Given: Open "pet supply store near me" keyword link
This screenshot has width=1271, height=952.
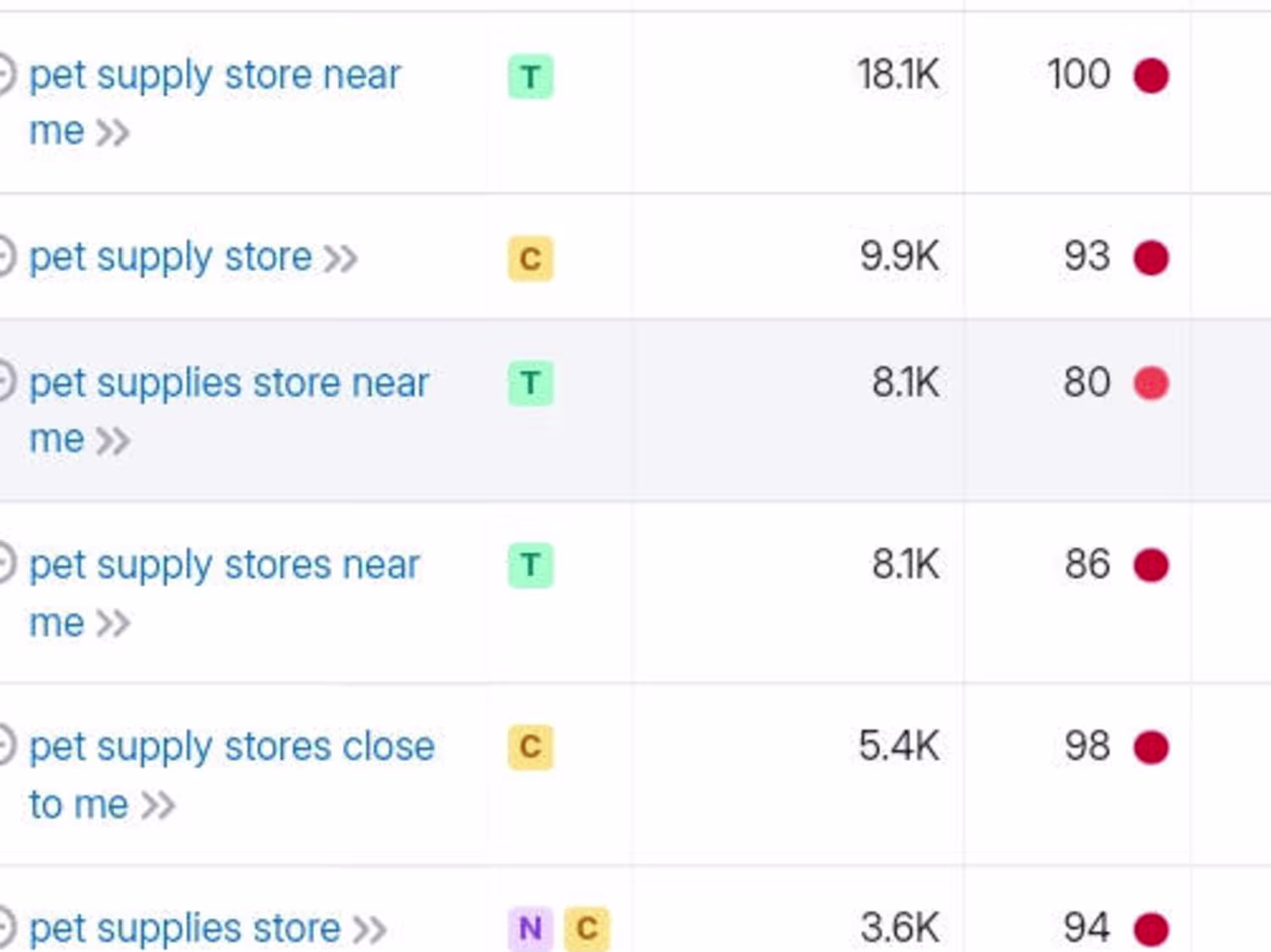Looking at the screenshot, I should click(x=214, y=75).
